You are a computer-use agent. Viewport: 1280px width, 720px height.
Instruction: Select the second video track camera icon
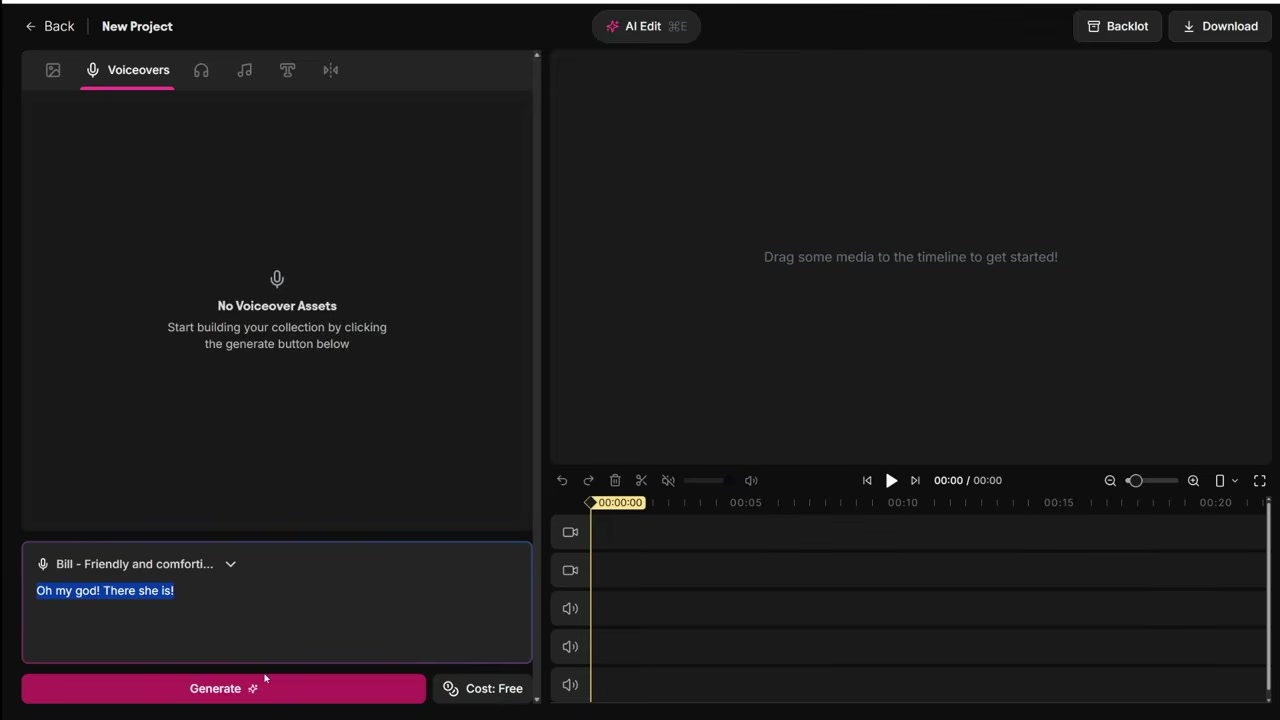[x=570, y=570]
